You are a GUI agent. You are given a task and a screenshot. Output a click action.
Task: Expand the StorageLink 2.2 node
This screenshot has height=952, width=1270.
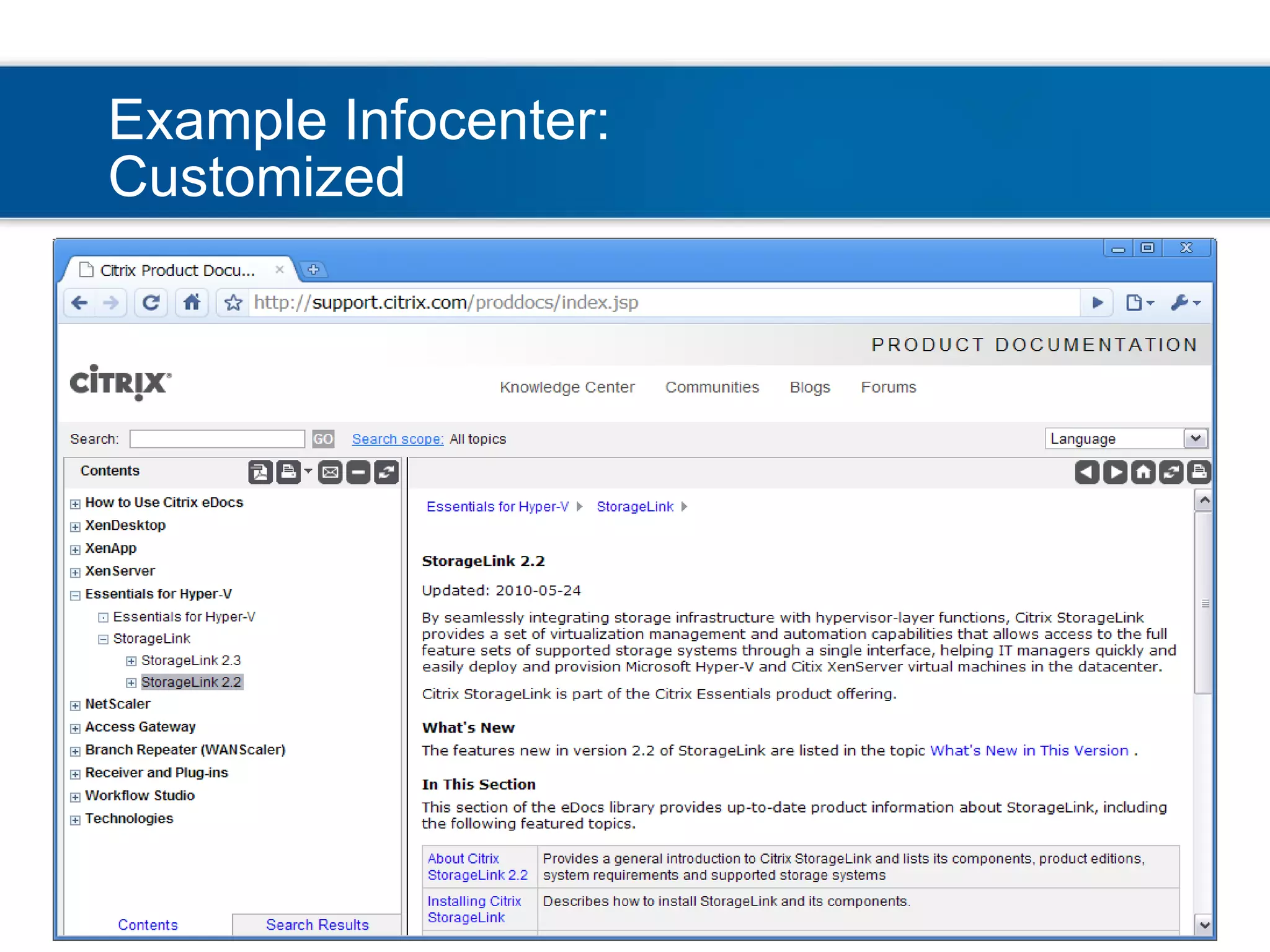[x=131, y=683]
